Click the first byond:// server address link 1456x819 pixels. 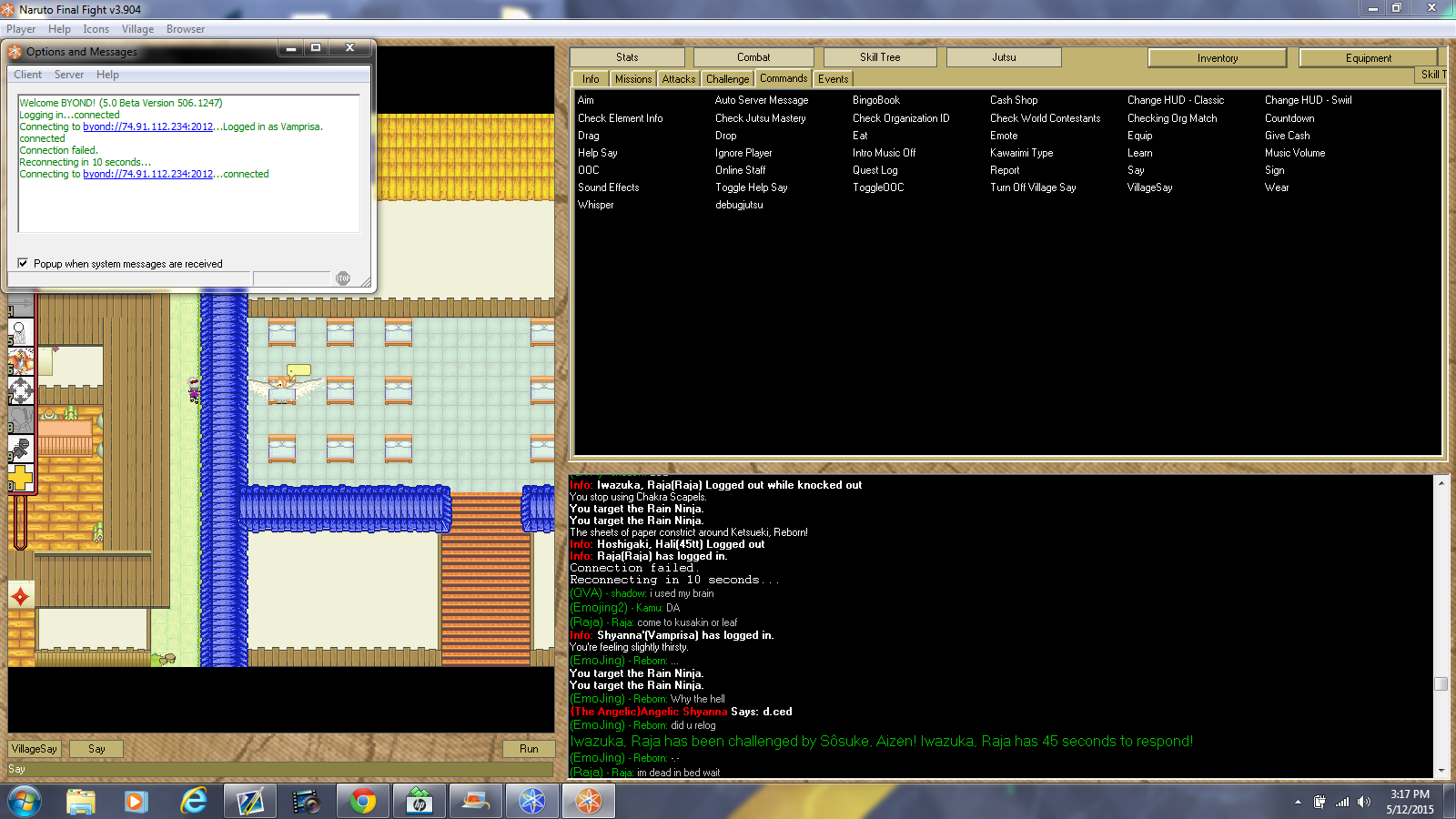tap(147, 126)
